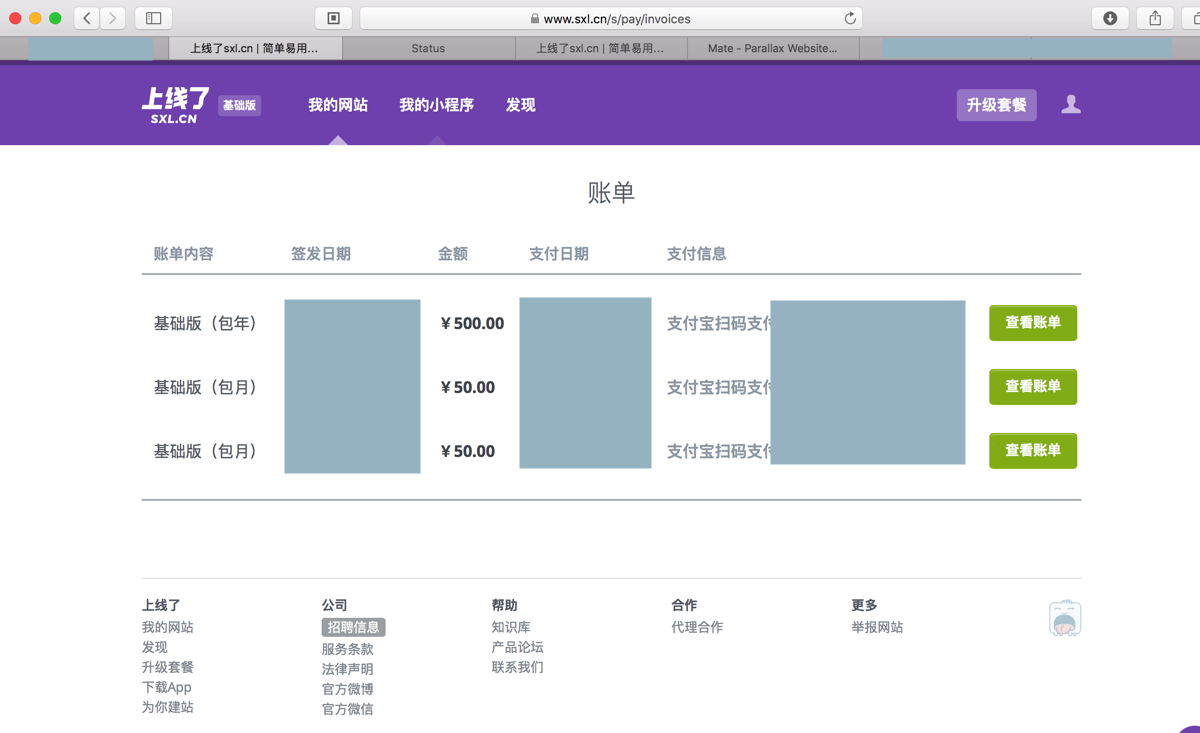
Task: Open footer link 法律声明
Action: [x=348, y=669]
